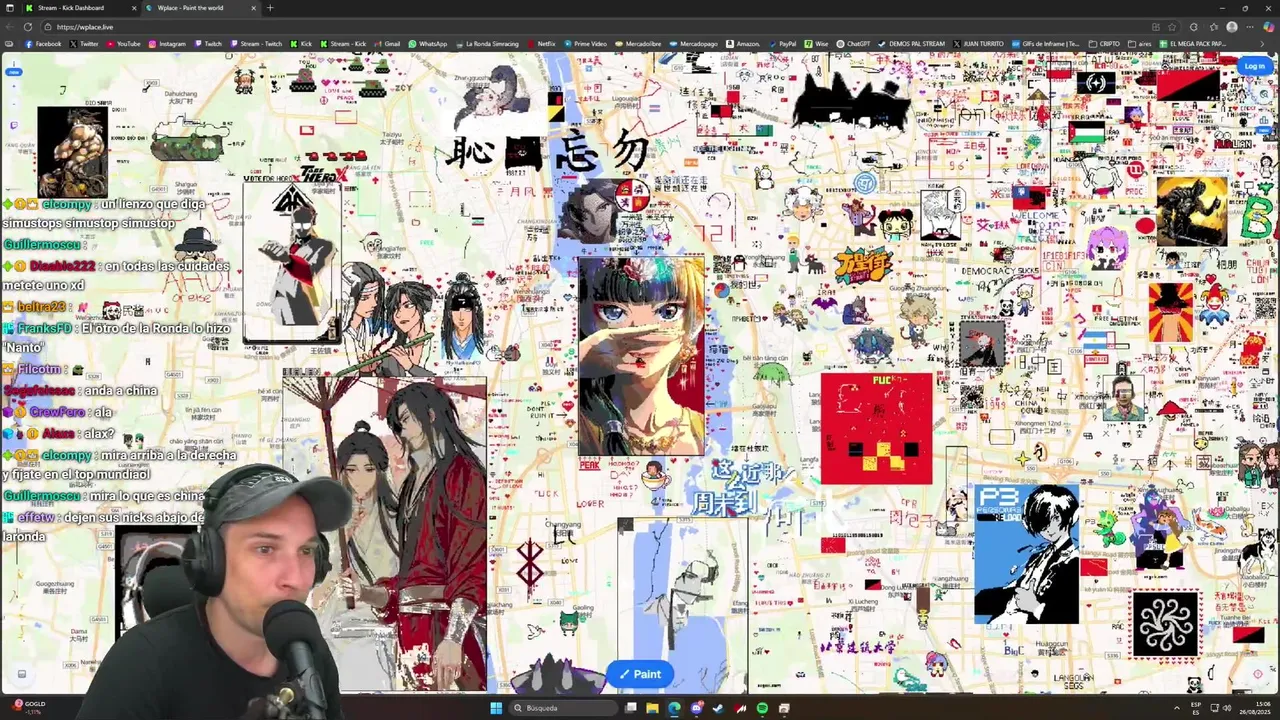1280x720 pixels.
Task: Open DEMOS PAL STREAM bookmark
Action: coord(911,44)
